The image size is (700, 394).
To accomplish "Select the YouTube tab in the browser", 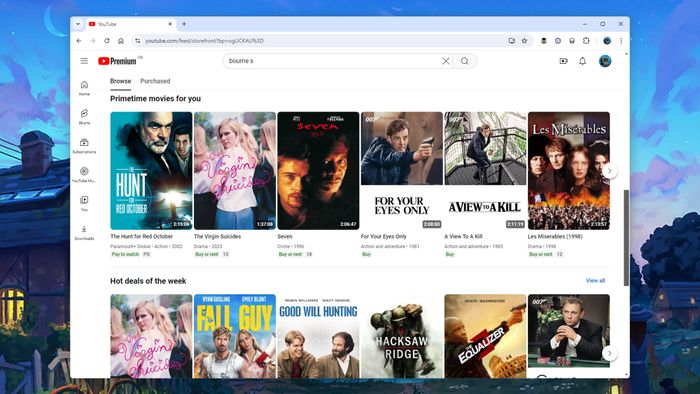I will [x=130, y=24].
